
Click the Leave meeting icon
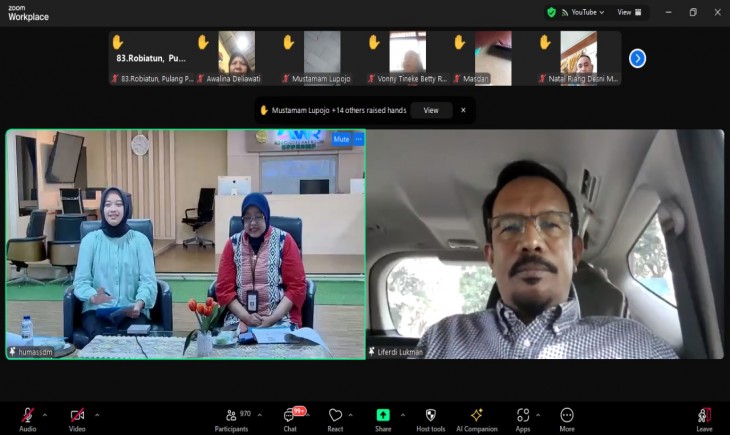(x=704, y=415)
